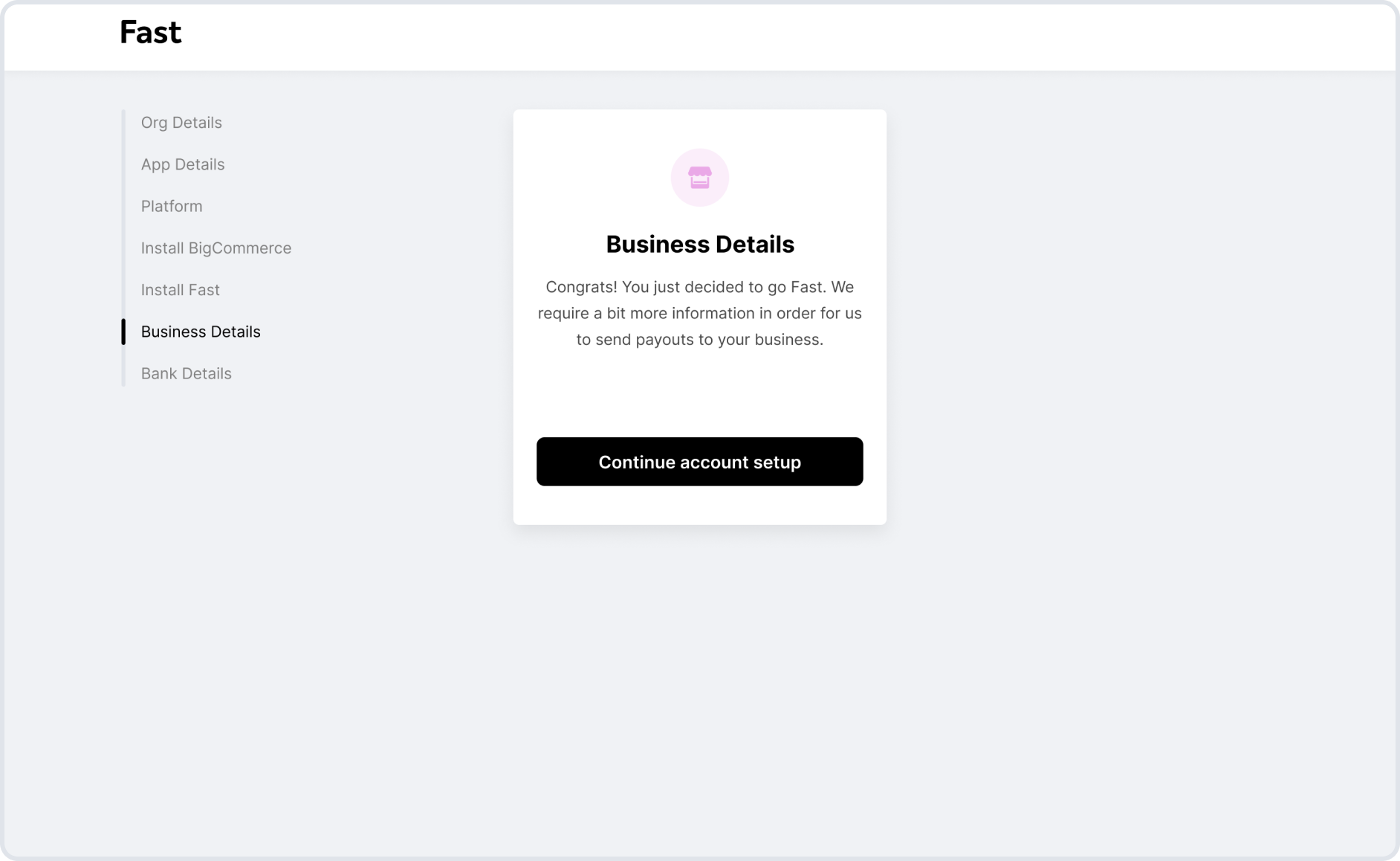Navigate to the Bank Details step

pyautogui.click(x=187, y=373)
